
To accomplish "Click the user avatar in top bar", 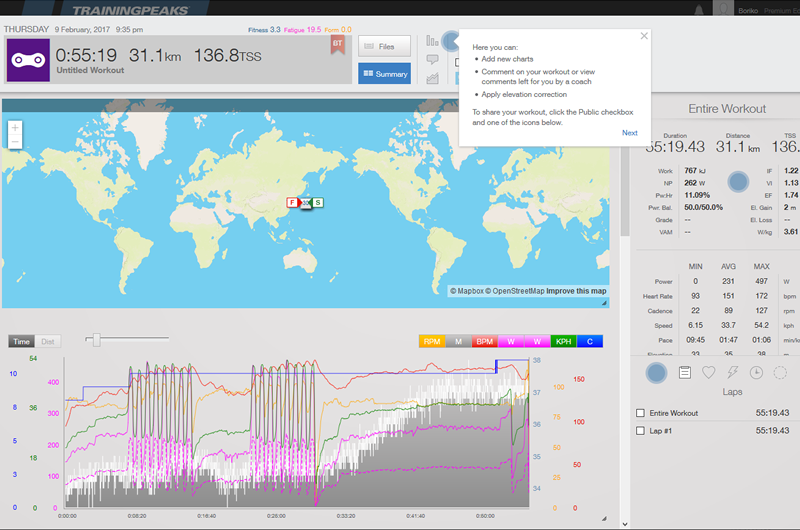I will [722, 8].
